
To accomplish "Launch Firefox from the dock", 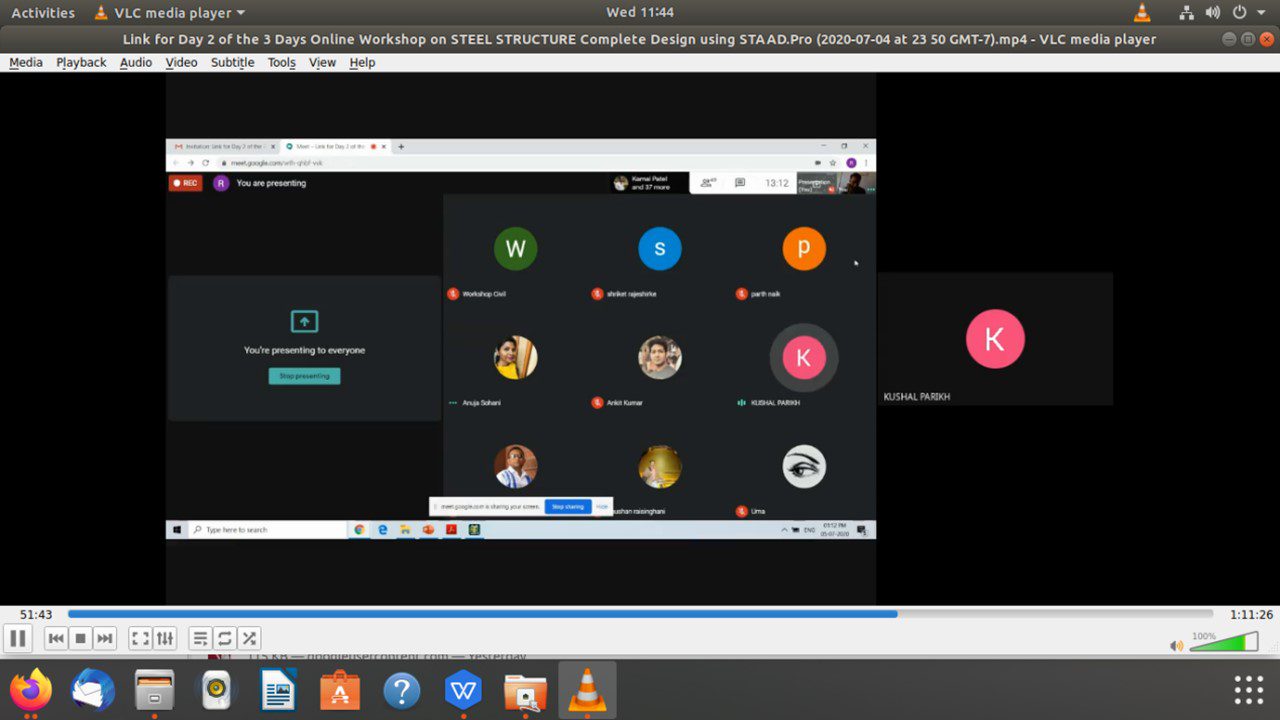I will tap(31, 691).
